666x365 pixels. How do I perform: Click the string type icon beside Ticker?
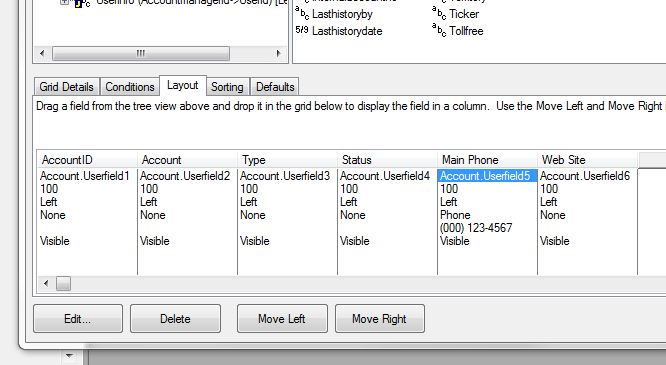click(x=439, y=14)
